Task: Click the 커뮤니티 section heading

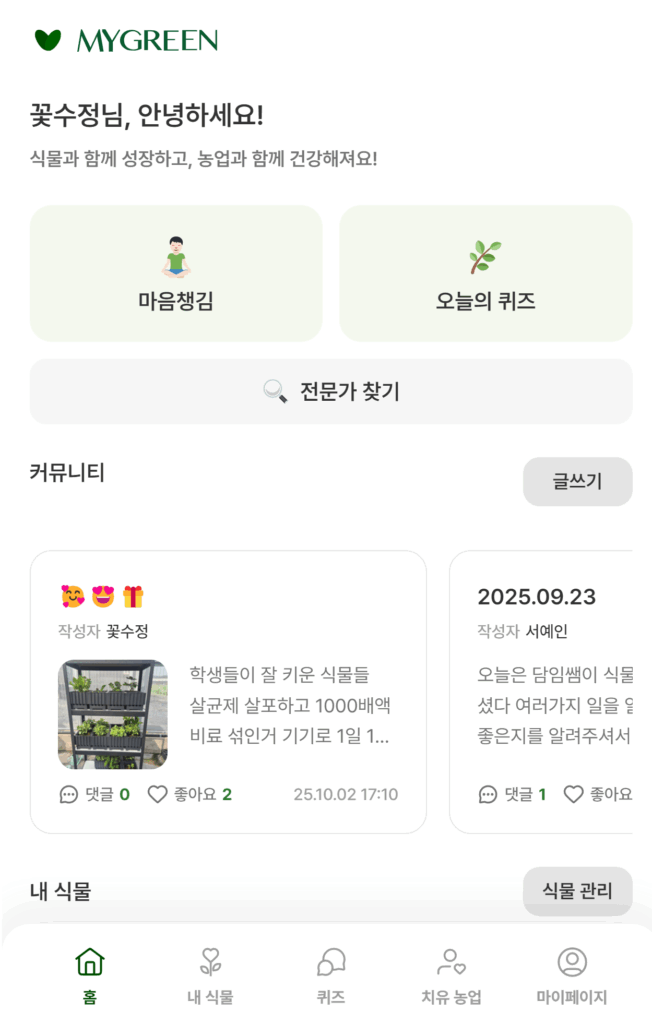Action: click(67, 473)
